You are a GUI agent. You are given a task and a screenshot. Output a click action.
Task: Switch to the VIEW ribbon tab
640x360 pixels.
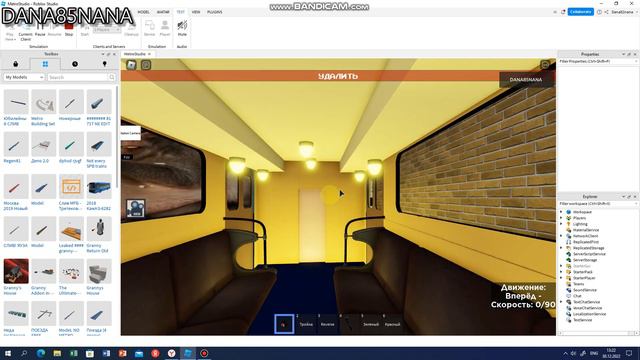[196, 12]
